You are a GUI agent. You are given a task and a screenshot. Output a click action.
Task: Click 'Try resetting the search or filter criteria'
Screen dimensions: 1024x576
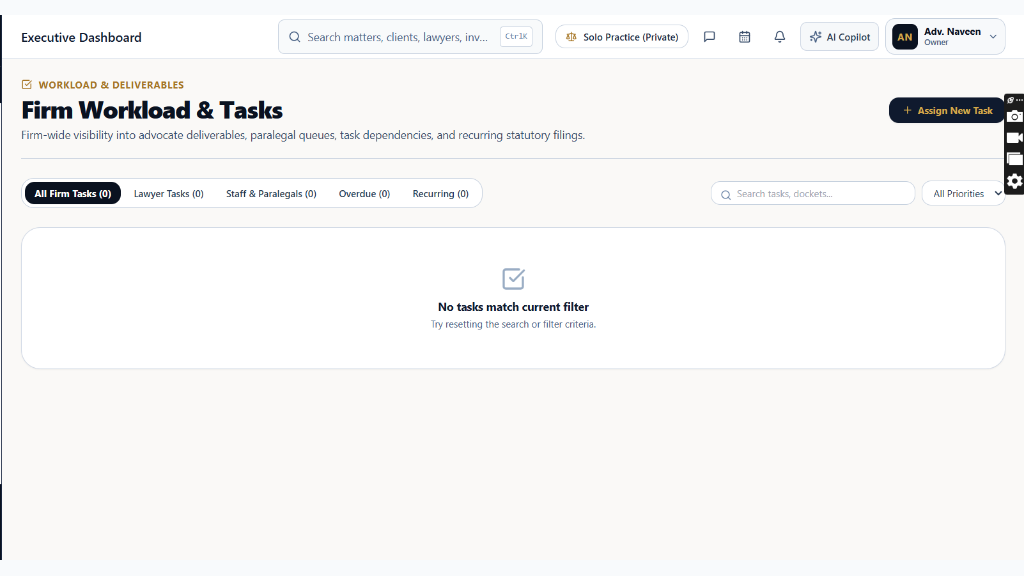[513, 325]
